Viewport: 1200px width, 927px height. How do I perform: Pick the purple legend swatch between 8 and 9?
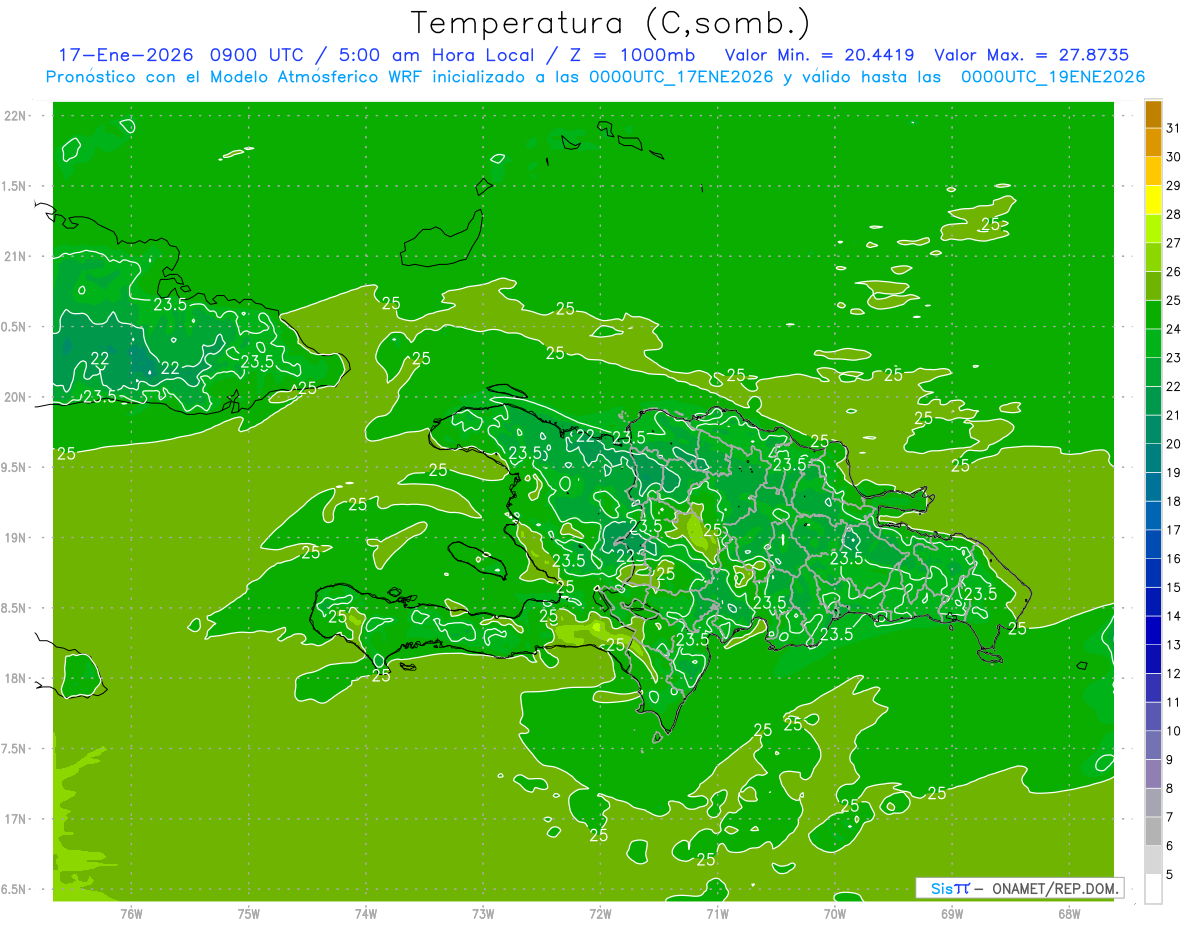point(1153,774)
